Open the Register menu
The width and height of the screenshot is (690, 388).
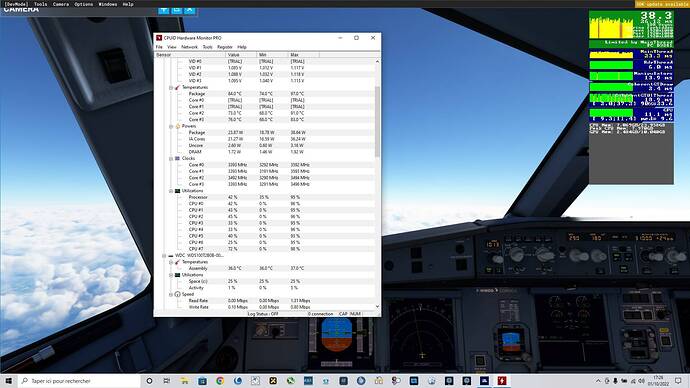(x=224, y=47)
